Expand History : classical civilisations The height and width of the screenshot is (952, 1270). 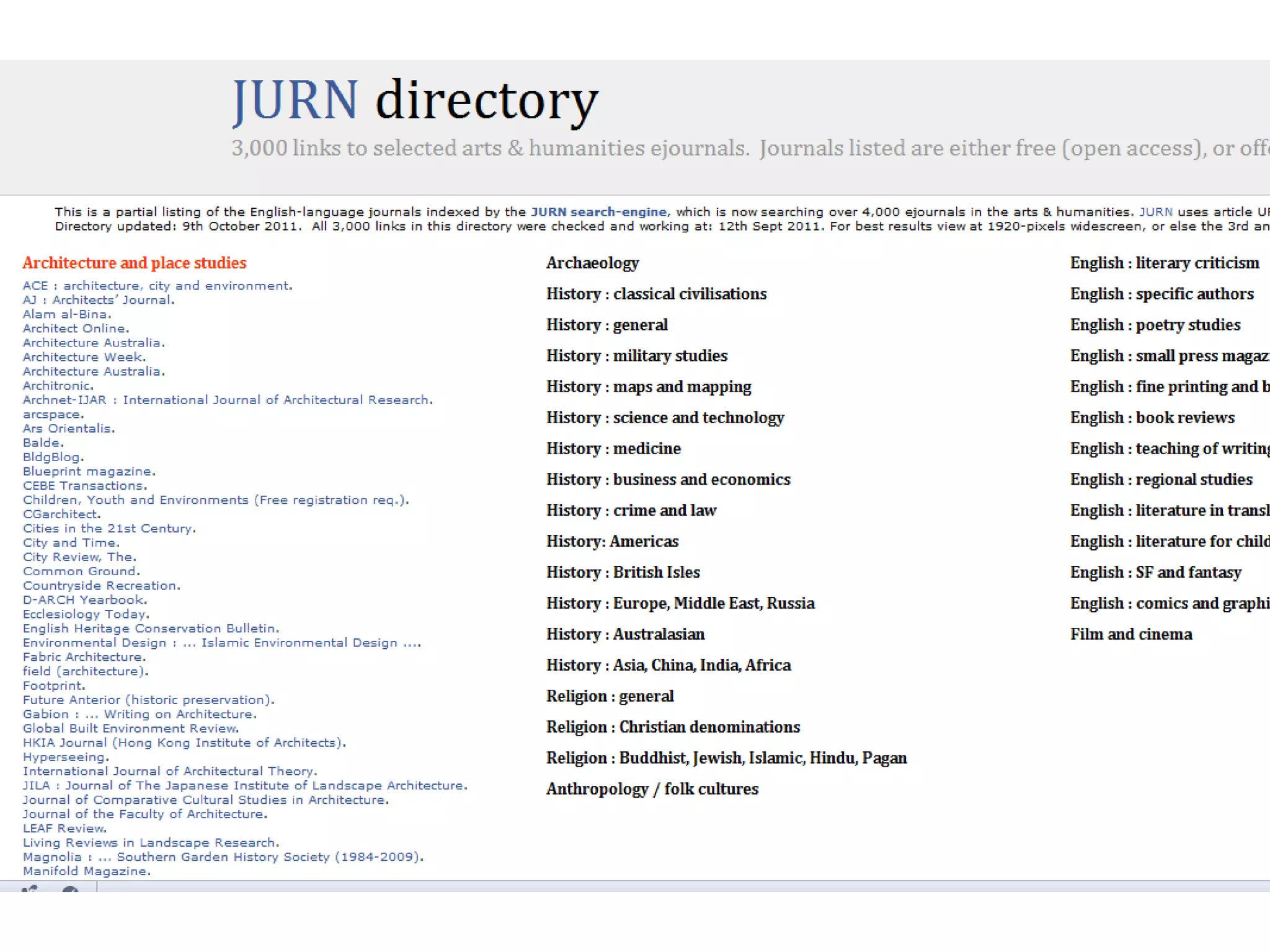click(656, 294)
